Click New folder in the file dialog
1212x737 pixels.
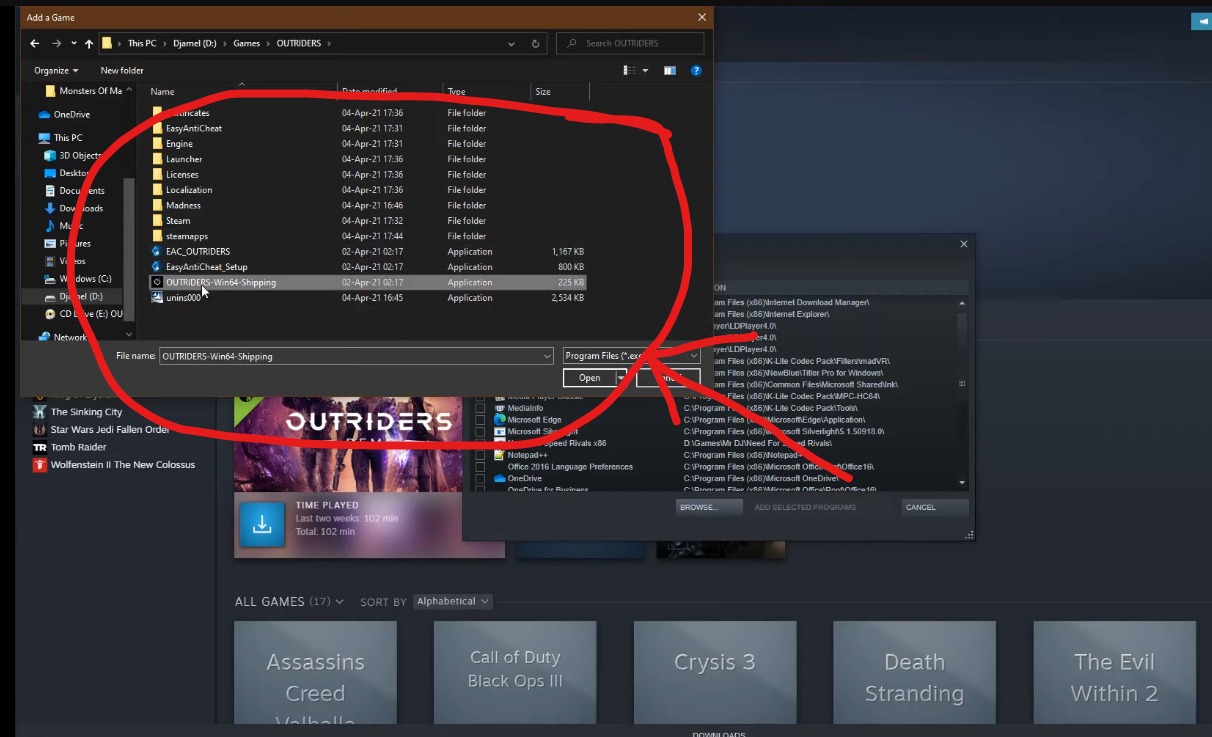[x=122, y=70]
